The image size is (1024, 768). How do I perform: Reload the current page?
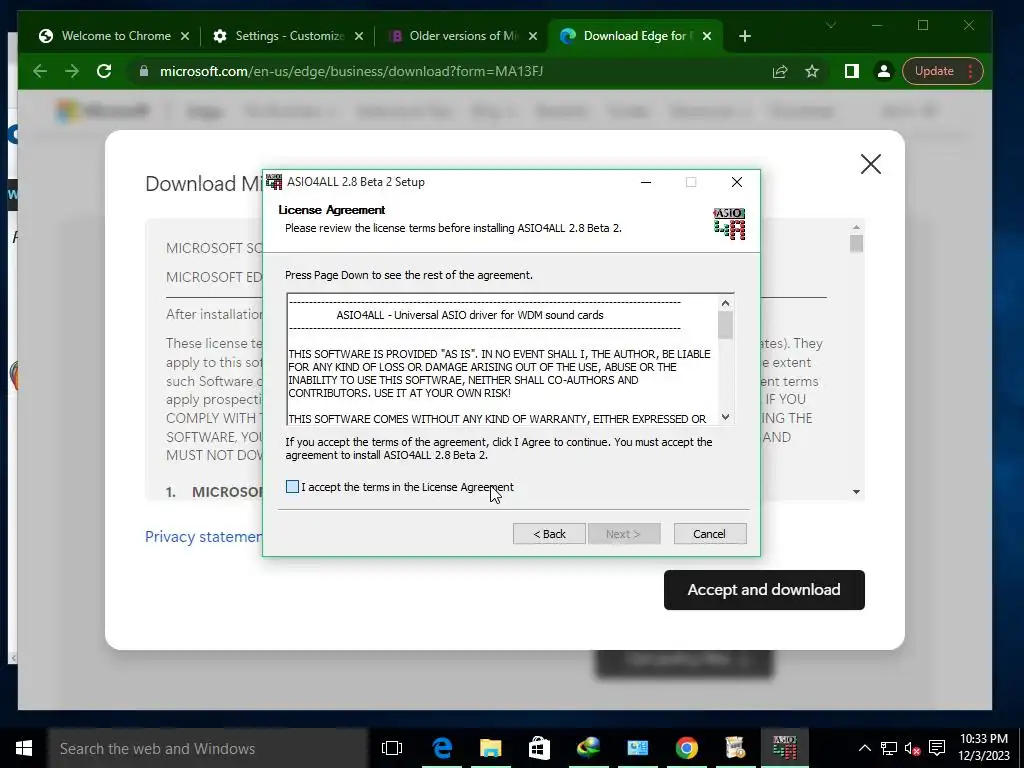[104, 71]
